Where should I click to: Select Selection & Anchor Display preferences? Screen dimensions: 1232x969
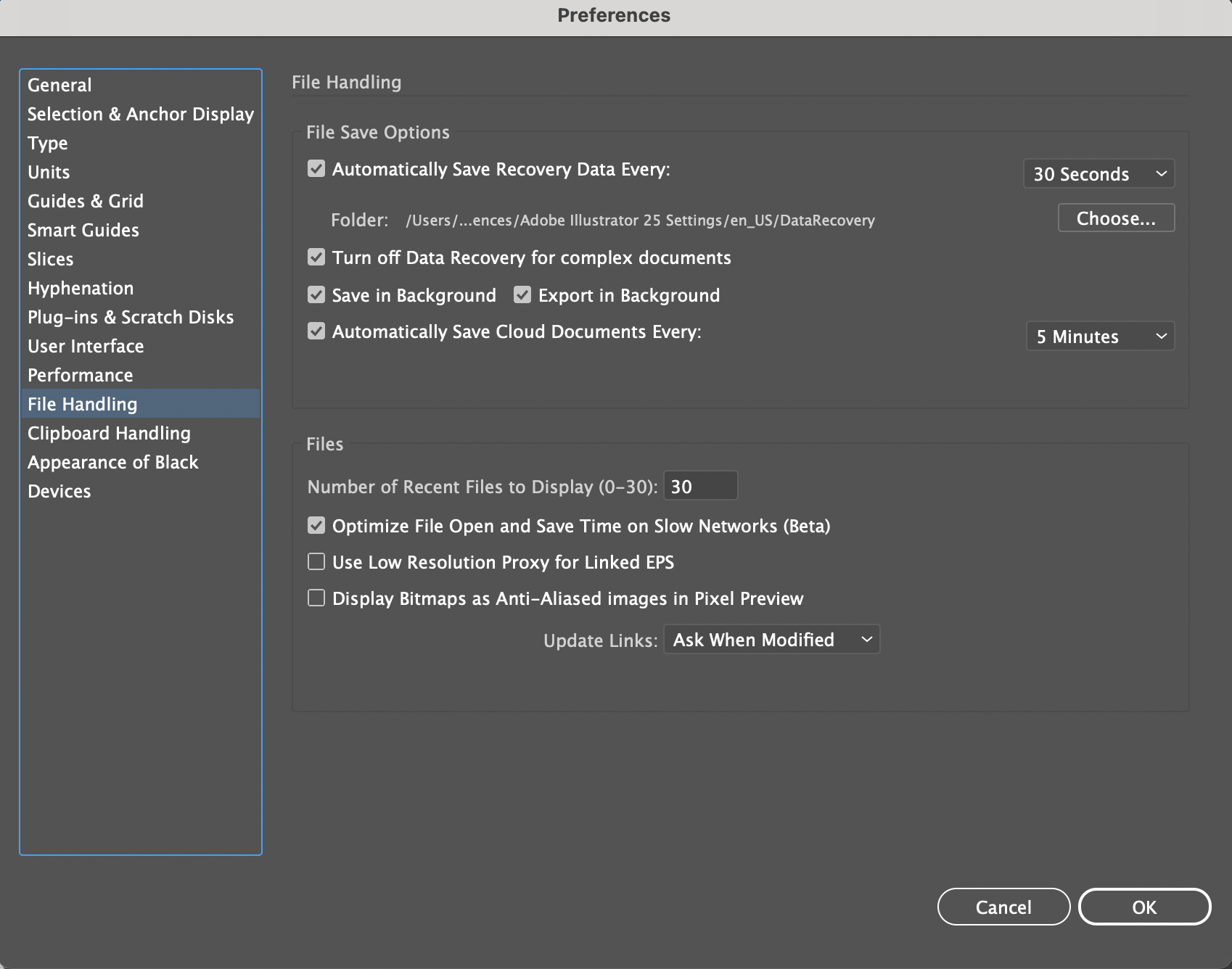pos(140,114)
